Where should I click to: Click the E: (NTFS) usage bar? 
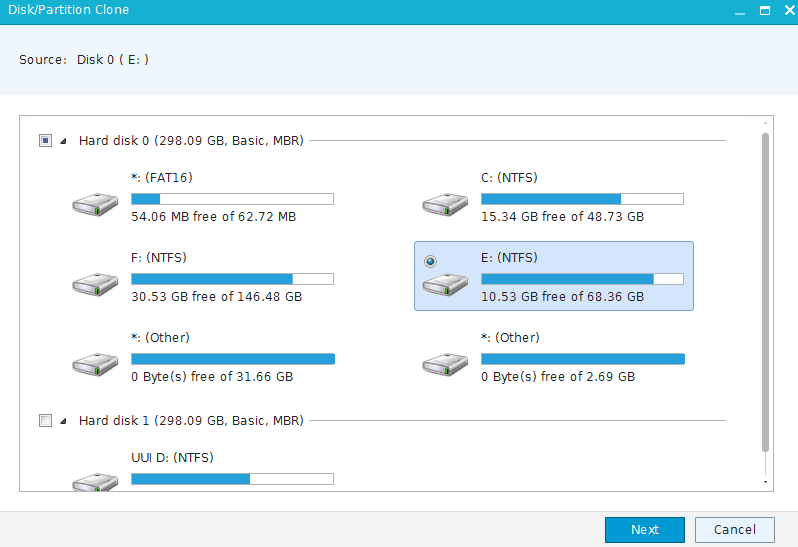coord(583,279)
